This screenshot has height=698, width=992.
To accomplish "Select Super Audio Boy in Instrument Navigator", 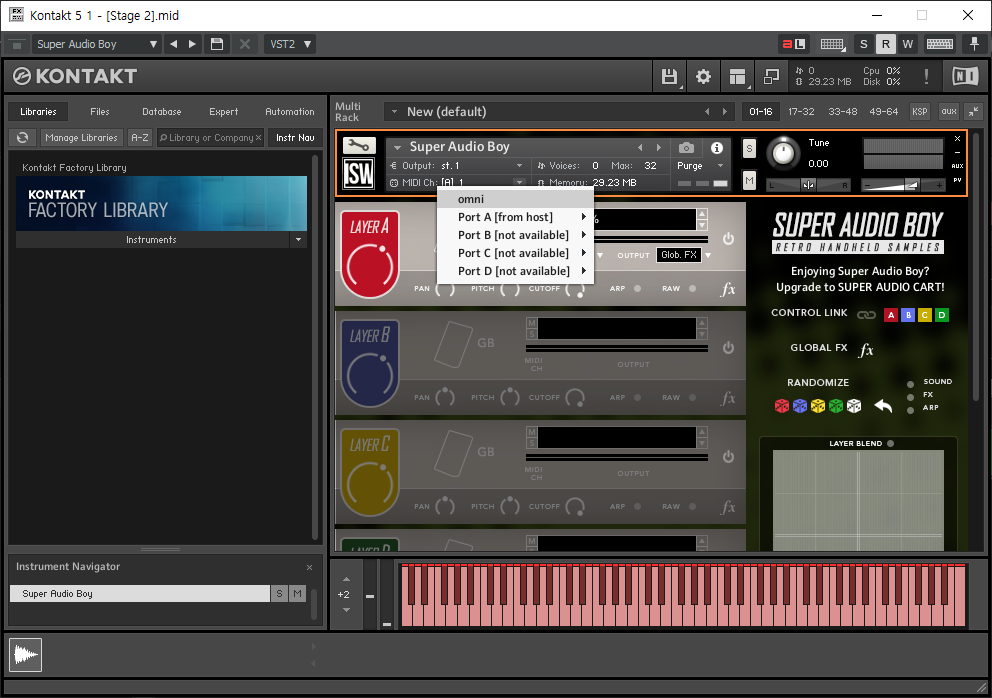I will [x=140, y=594].
